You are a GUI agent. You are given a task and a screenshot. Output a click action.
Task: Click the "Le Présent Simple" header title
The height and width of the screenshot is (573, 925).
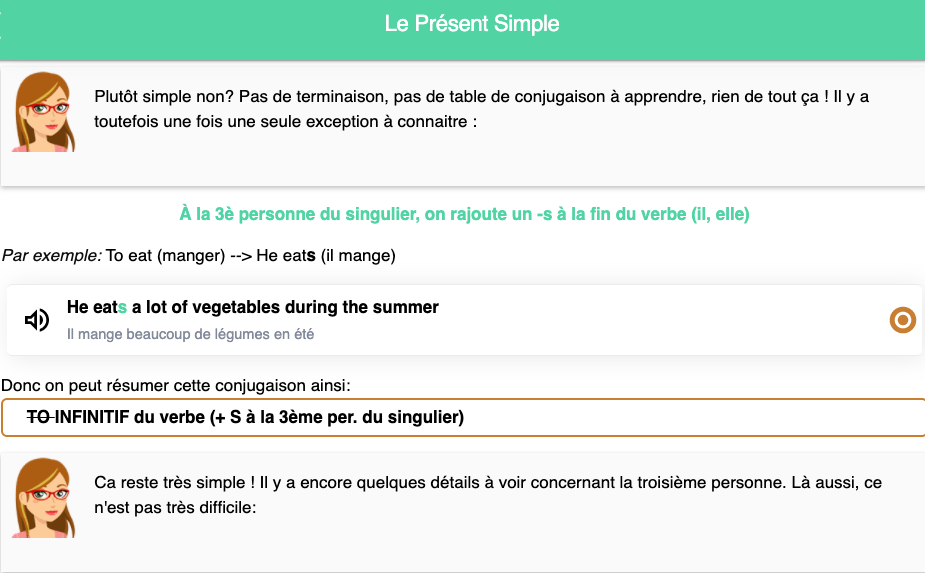point(472,23)
